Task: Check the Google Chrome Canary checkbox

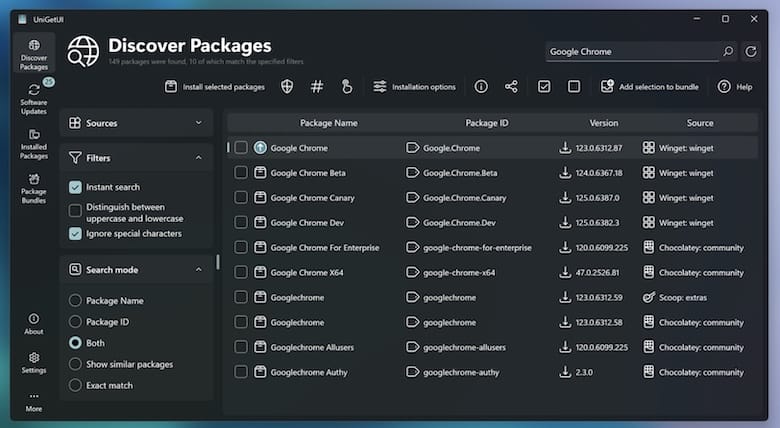Action: (241, 197)
